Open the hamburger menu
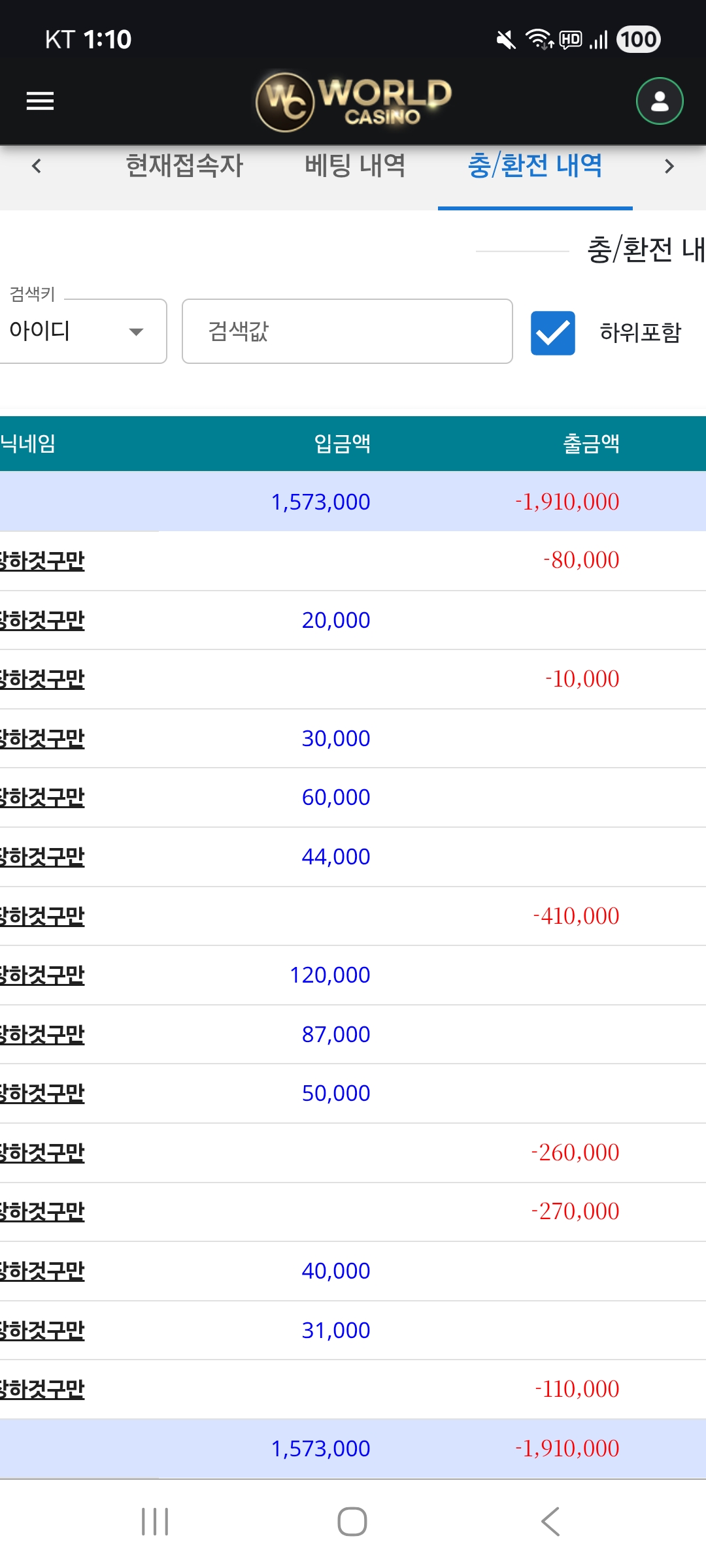706x1568 pixels. [40, 101]
